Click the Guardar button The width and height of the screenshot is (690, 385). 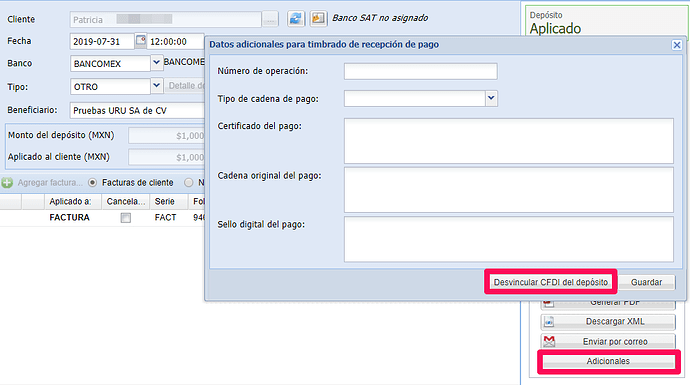(646, 282)
